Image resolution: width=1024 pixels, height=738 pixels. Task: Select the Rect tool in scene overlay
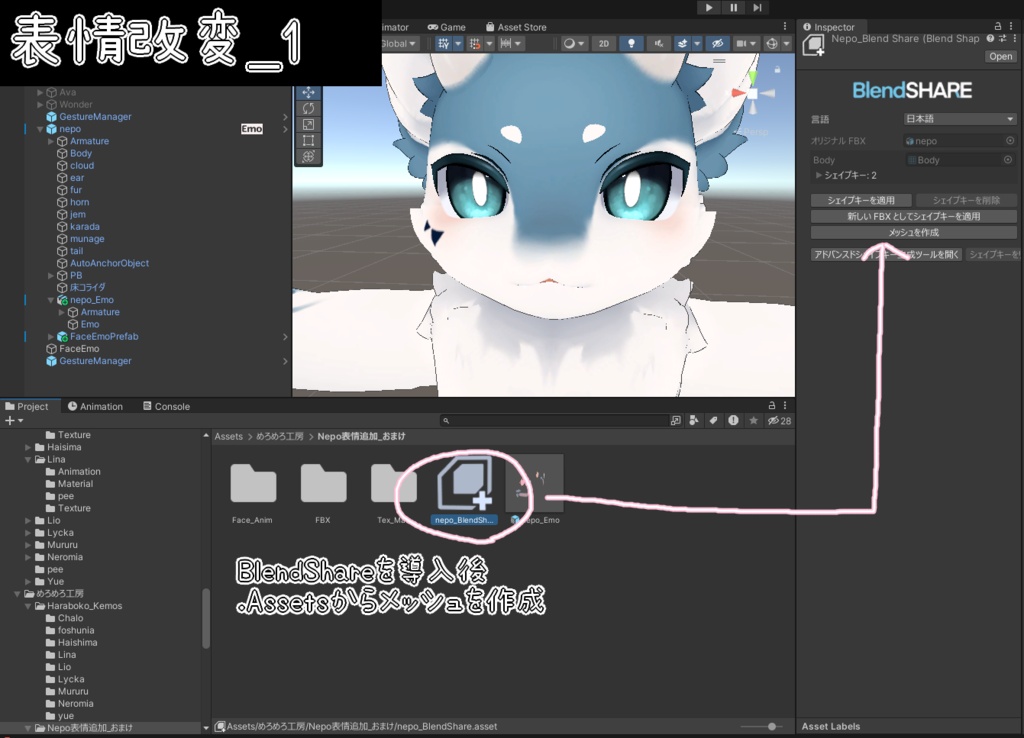308,140
